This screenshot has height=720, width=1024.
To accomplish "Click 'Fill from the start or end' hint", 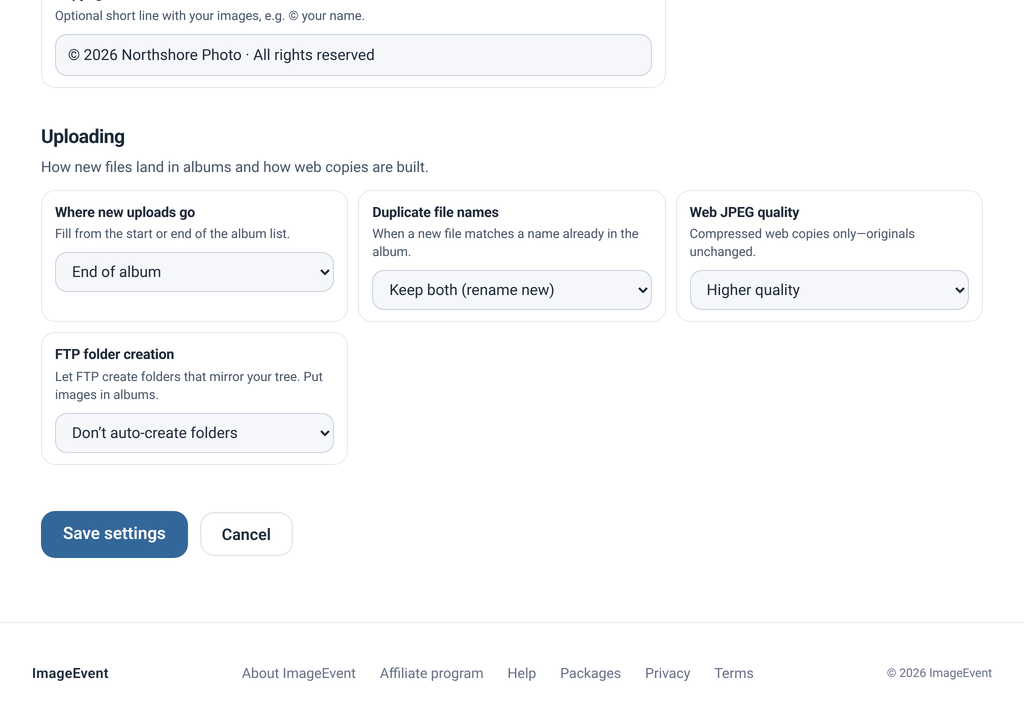I will click(x=172, y=234).
